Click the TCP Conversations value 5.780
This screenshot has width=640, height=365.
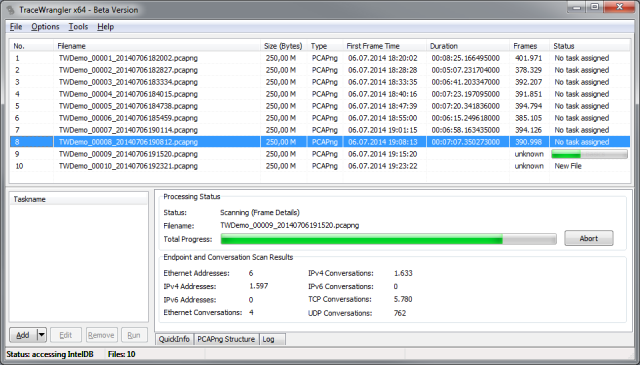(x=403, y=299)
